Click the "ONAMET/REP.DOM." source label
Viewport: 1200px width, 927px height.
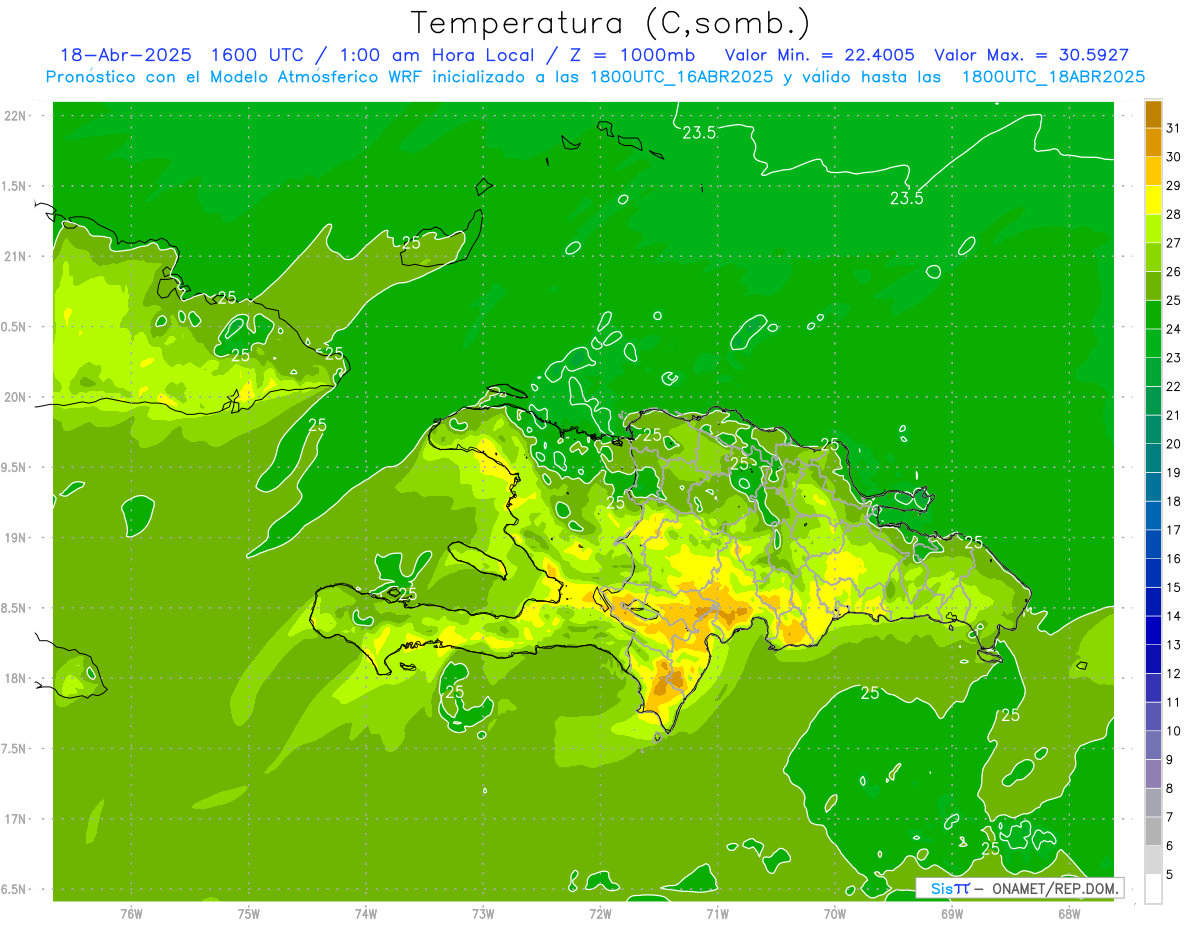(1055, 888)
